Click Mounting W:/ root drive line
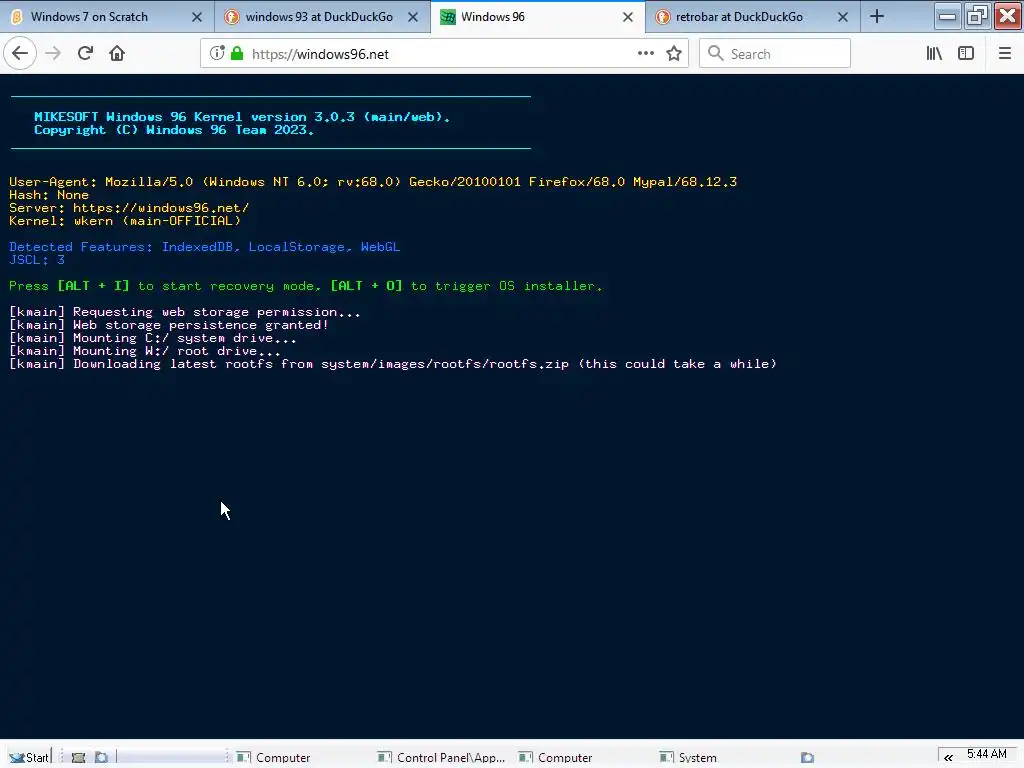This screenshot has width=1024, height=768. pyautogui.click(x=145, y=351)
